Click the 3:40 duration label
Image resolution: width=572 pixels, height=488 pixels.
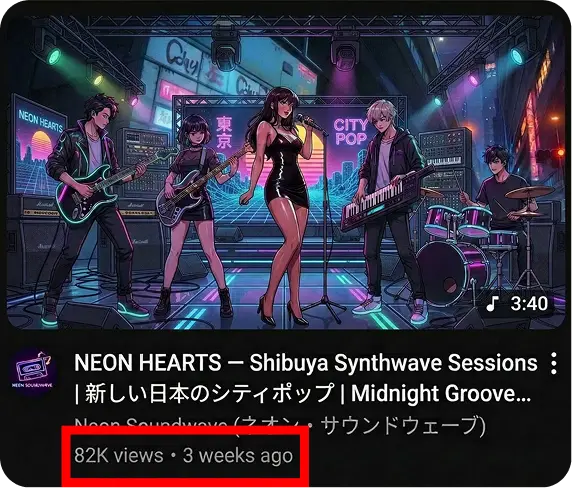click(529, 303)
